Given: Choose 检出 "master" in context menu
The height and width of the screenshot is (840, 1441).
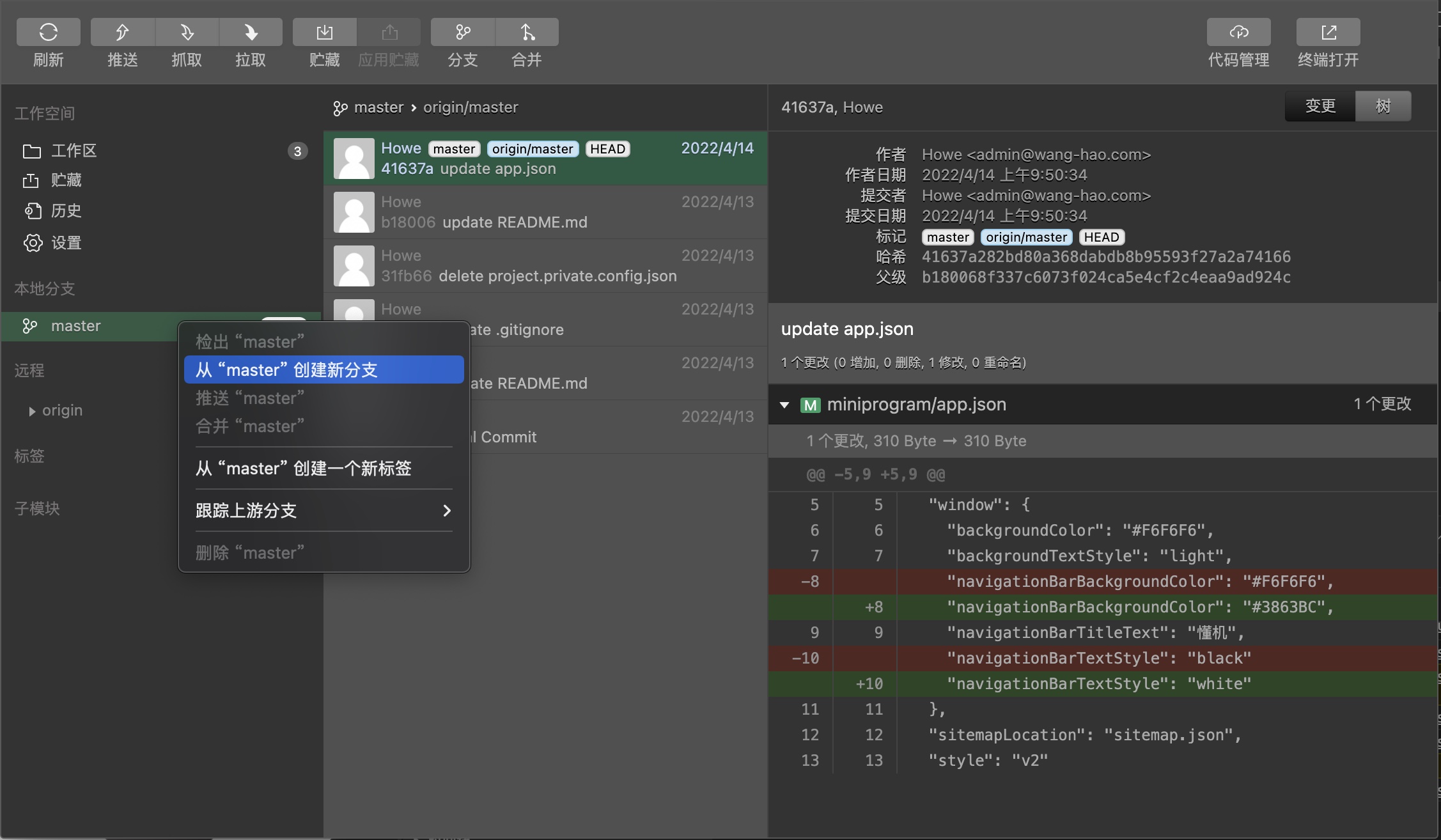Looking at the screenshot, I should (x=324, y=341).
